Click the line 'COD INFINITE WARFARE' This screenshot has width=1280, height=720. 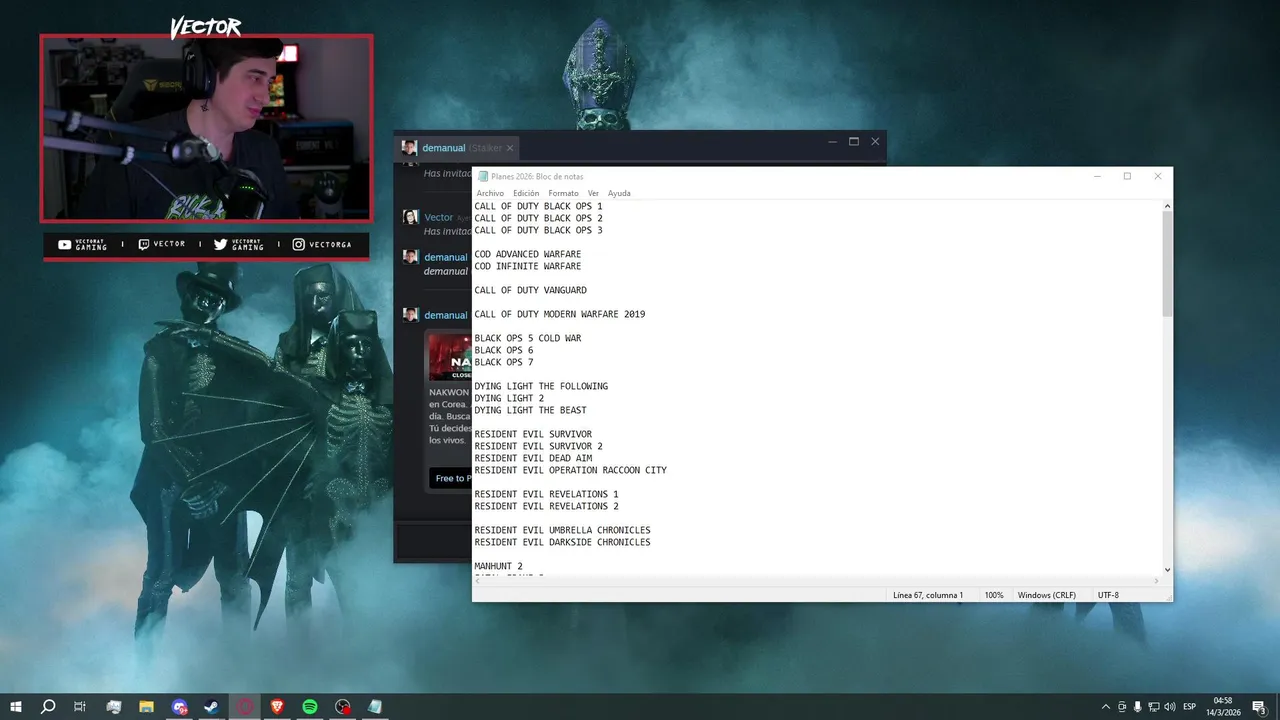click(x=527, y=266)
